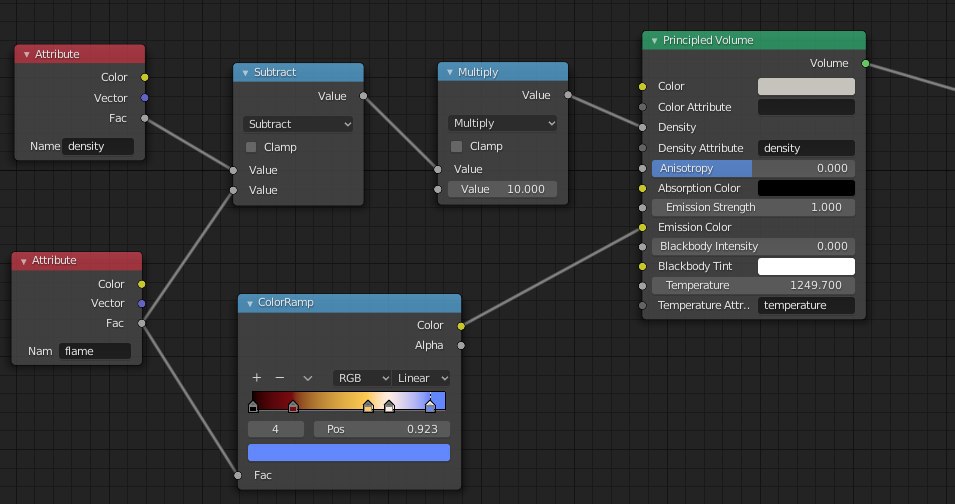The height and width of the screenshot is (504, 955).
Task: Click the density Name field in Attribute node
Action: [97, 146]
